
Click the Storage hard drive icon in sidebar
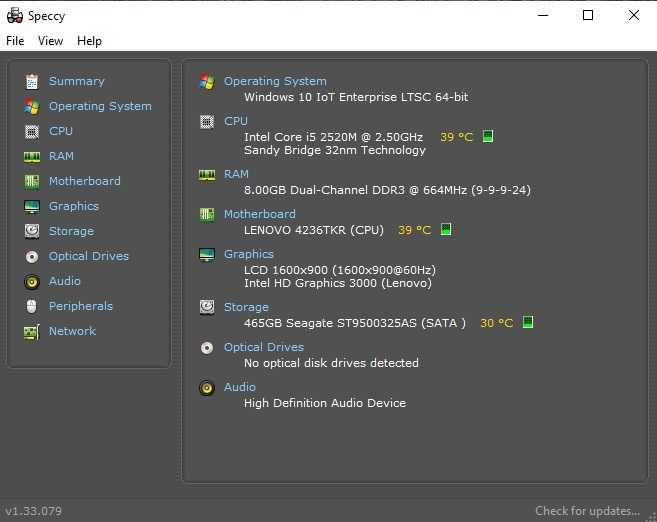point(32,231)
